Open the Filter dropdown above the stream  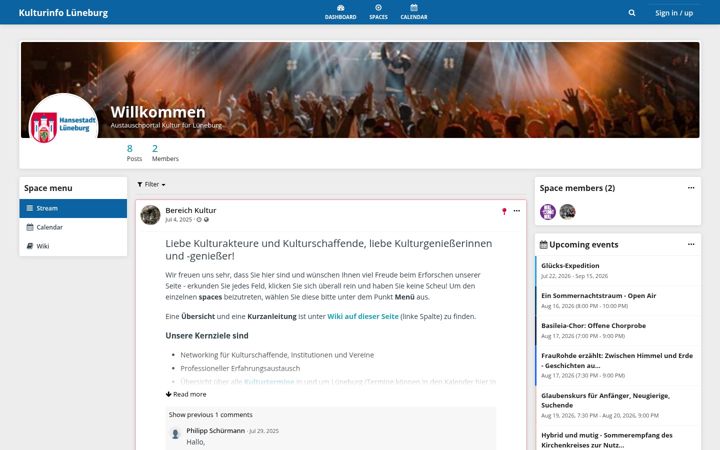151,184
